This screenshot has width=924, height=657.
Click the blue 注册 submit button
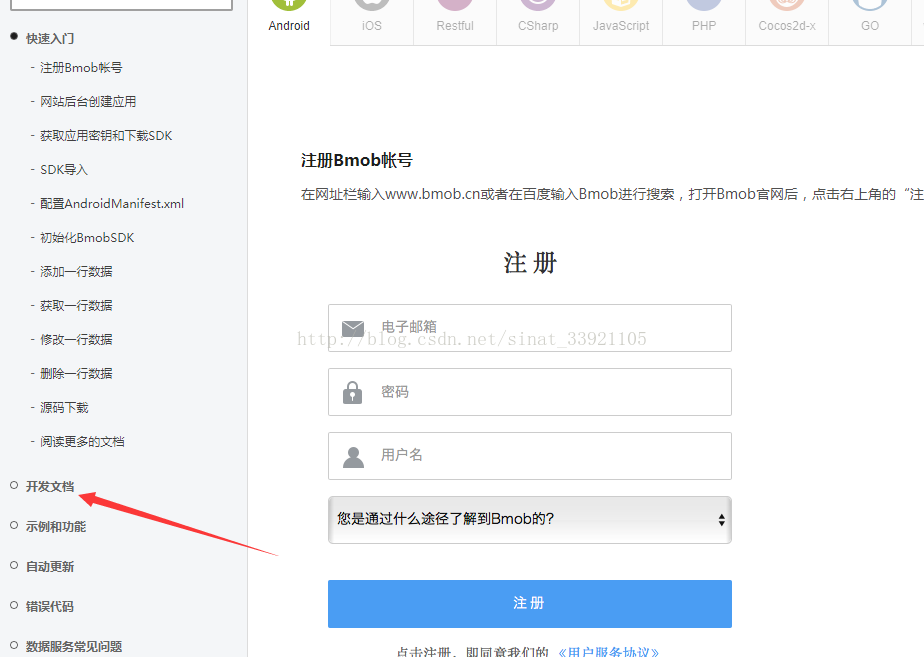click(530, 604)
